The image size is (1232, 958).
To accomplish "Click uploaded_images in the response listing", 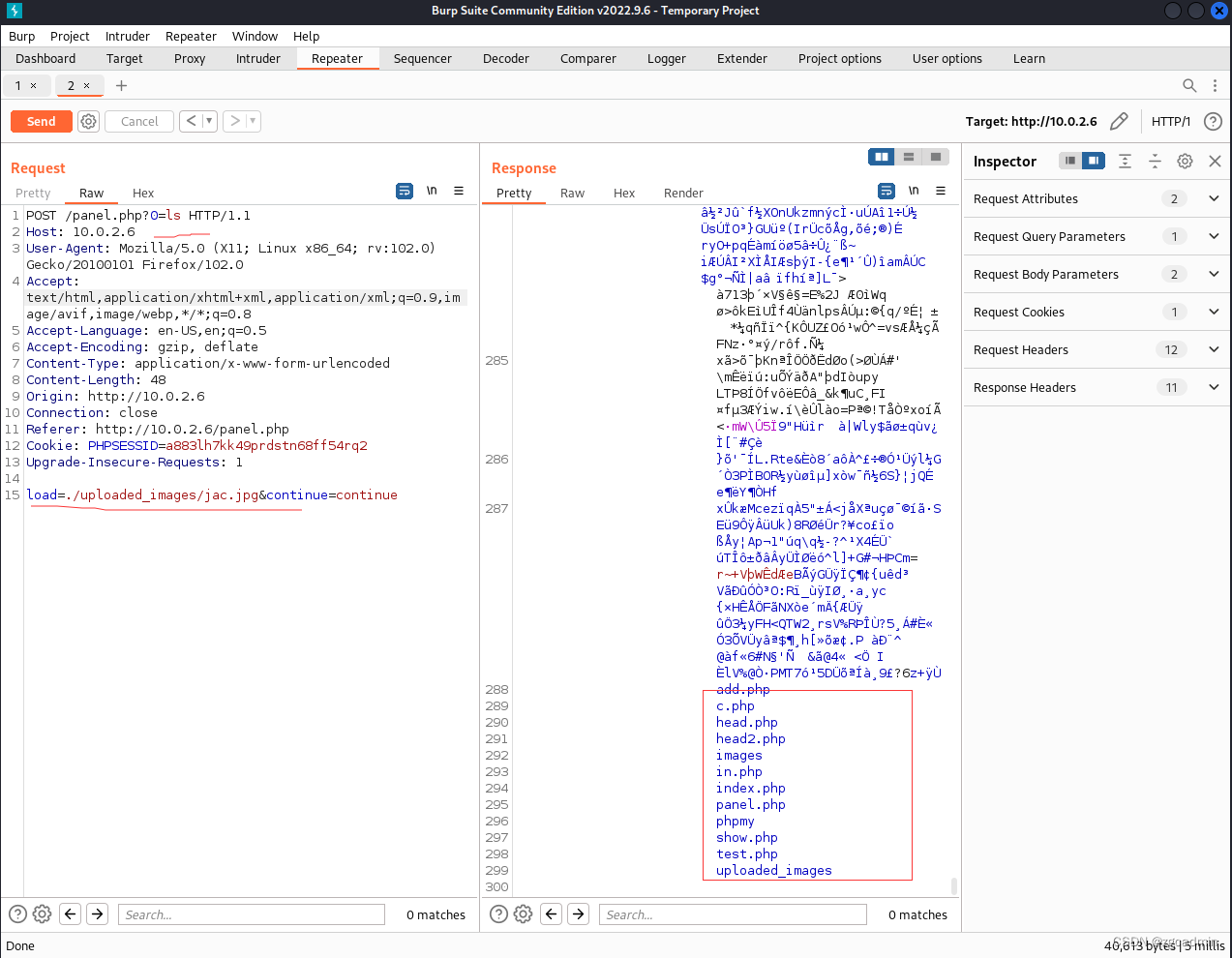I will point(773,870).
